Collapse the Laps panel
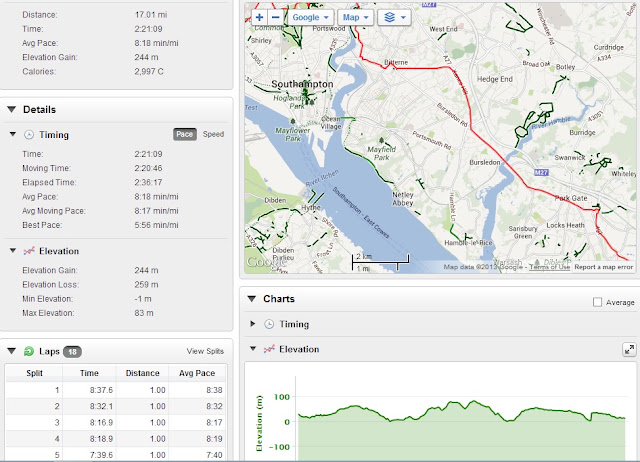This screenshot has height=462, width=640. point(11,351)
